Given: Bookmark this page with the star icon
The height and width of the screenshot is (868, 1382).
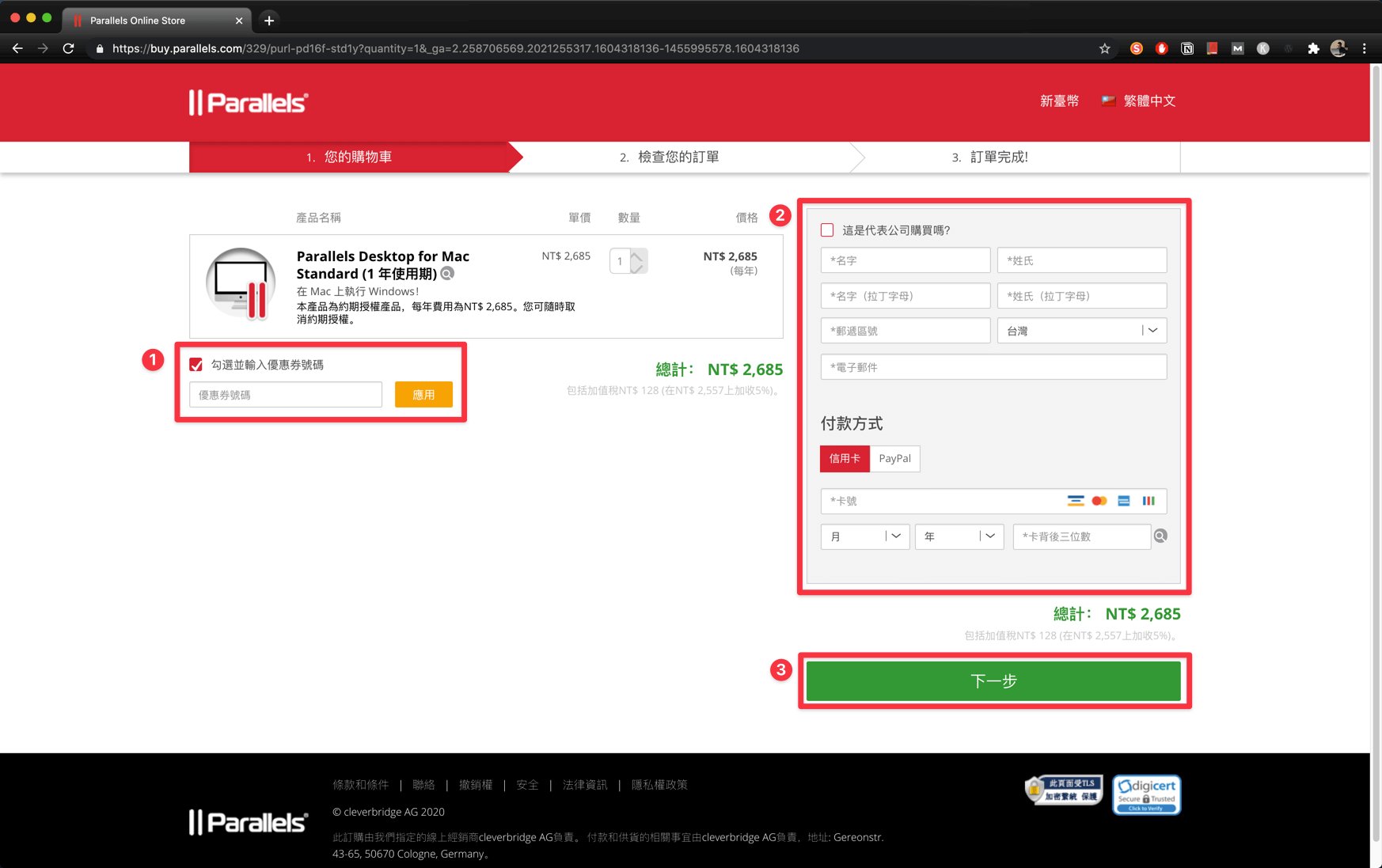Looking at the screenshot, I should coord(1105,48).
